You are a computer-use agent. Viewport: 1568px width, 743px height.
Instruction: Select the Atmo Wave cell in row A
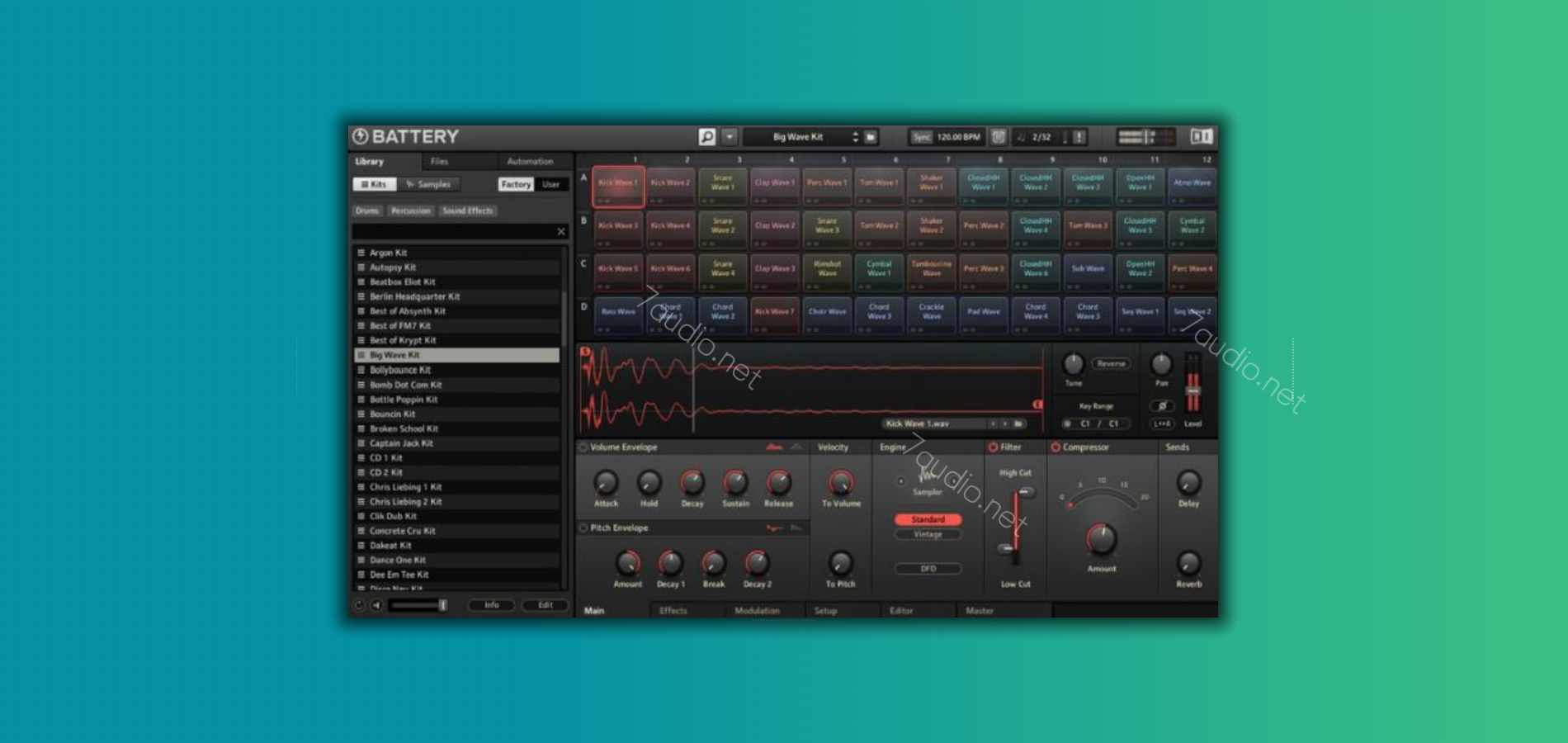1192,186
